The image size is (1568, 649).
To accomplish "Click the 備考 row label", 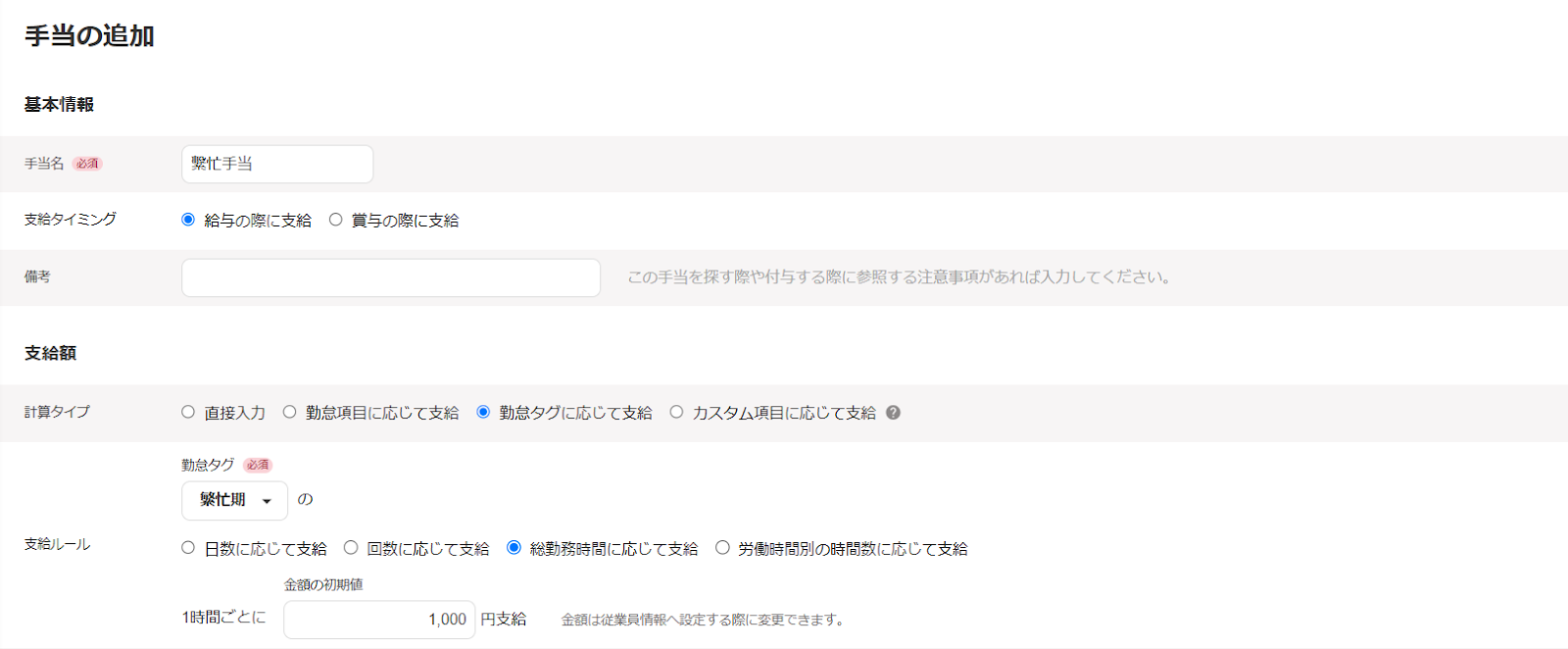I will pos(37,277).
